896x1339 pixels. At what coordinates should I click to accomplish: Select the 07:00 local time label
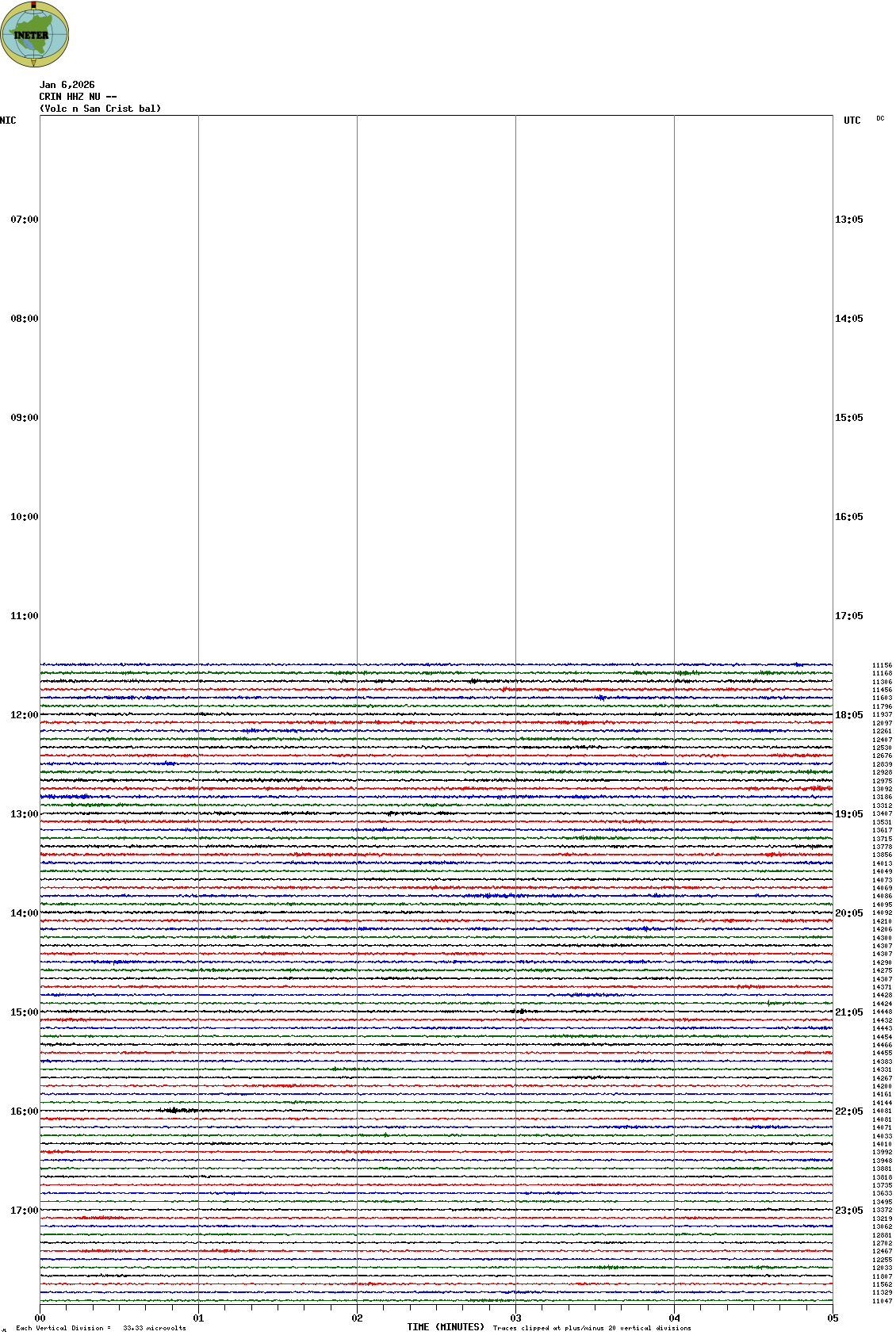24,220
